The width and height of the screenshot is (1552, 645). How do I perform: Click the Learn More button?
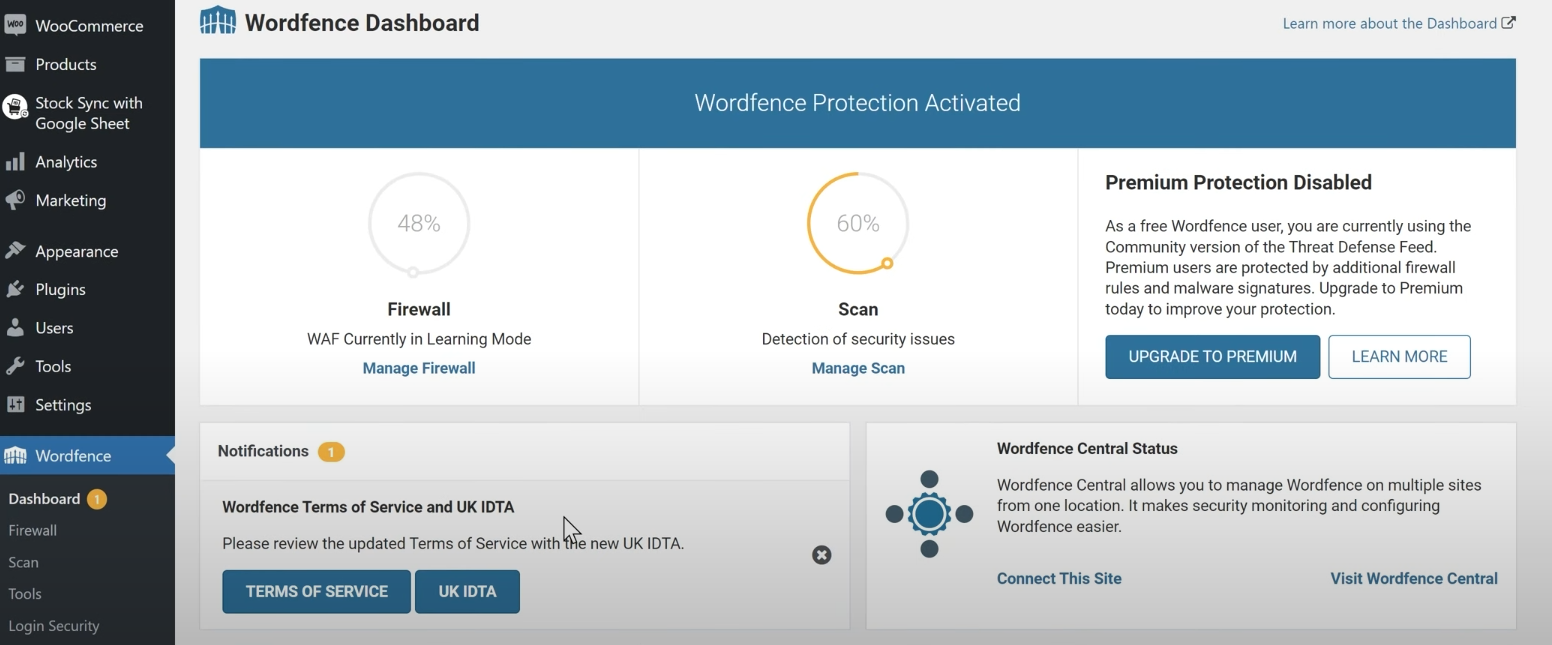point(1398,357)
